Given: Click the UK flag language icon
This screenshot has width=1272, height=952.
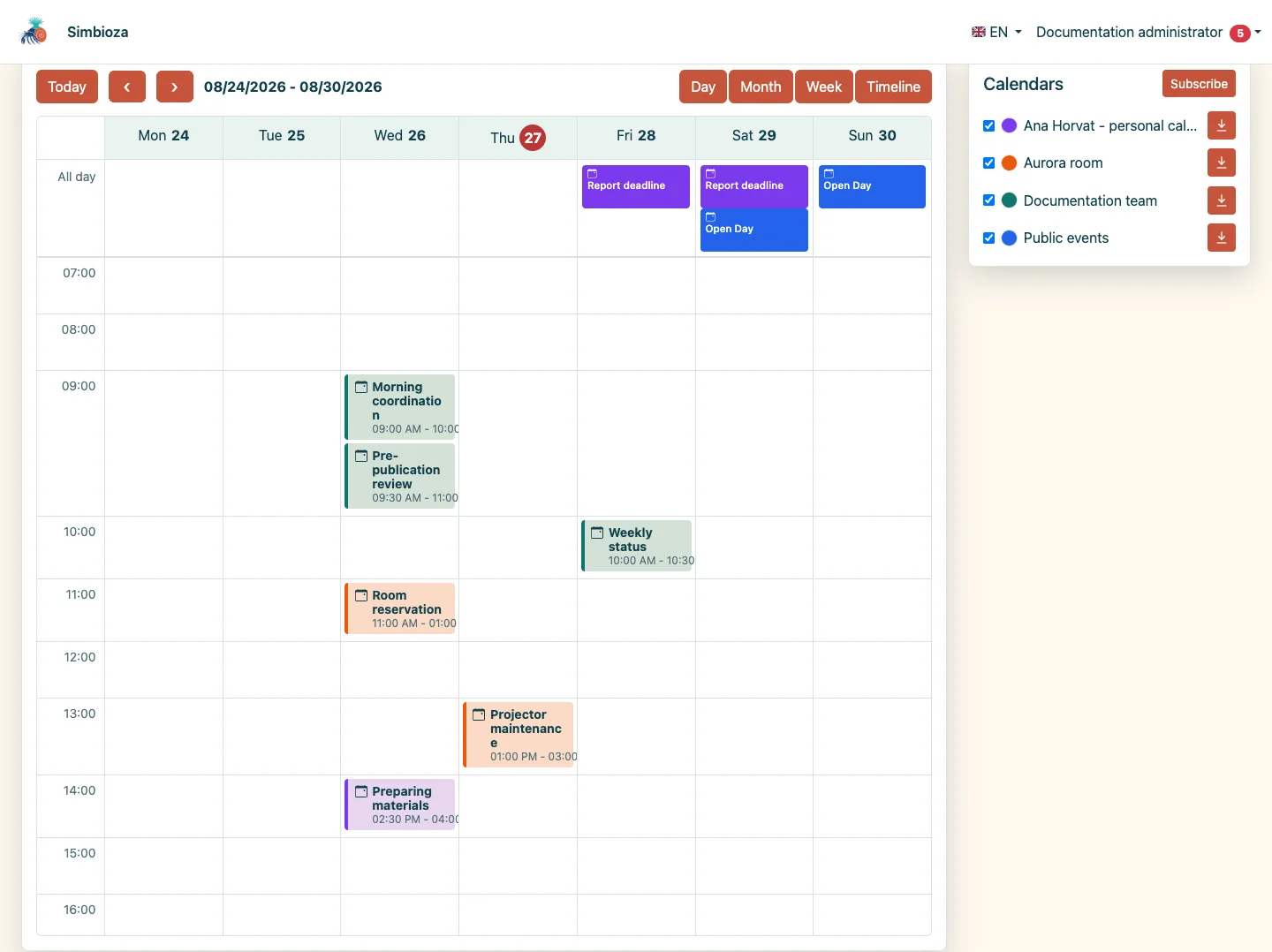Looking at the screenshot, I should click(979, 32).
